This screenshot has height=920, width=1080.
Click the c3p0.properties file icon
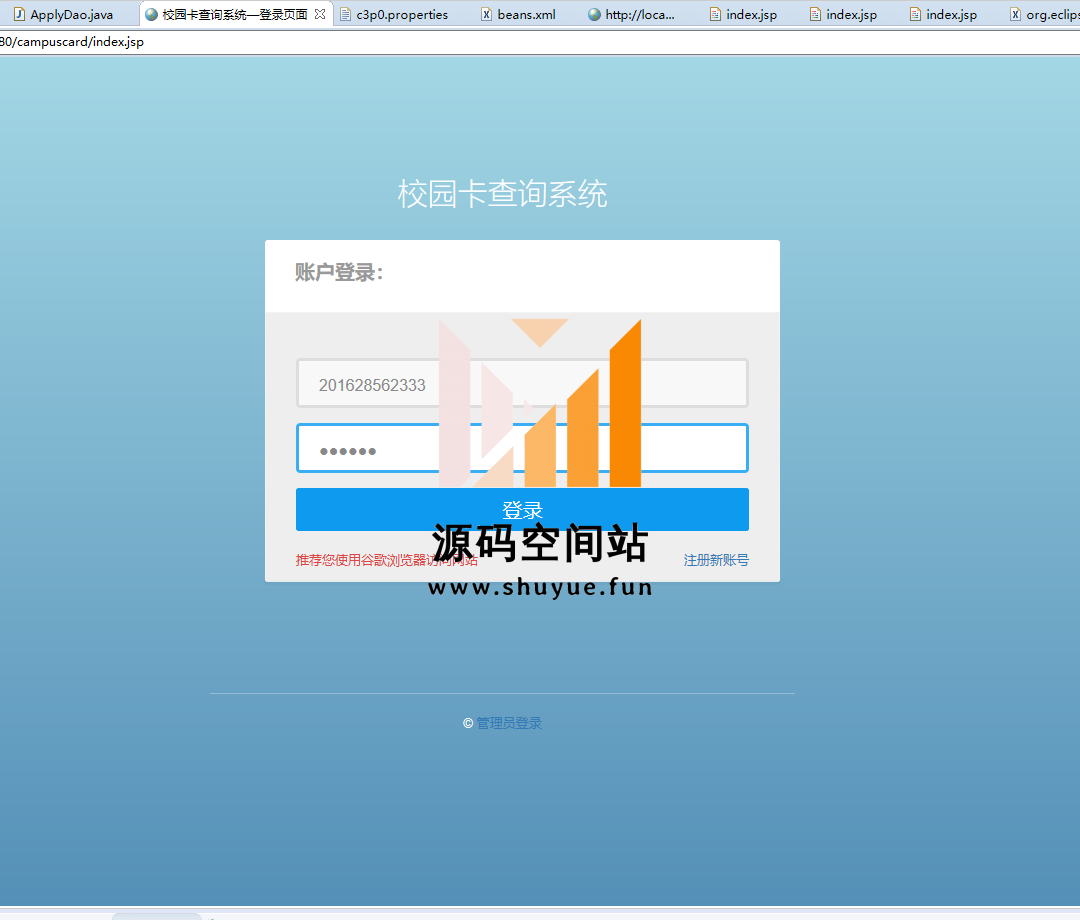tap(345, 15)
